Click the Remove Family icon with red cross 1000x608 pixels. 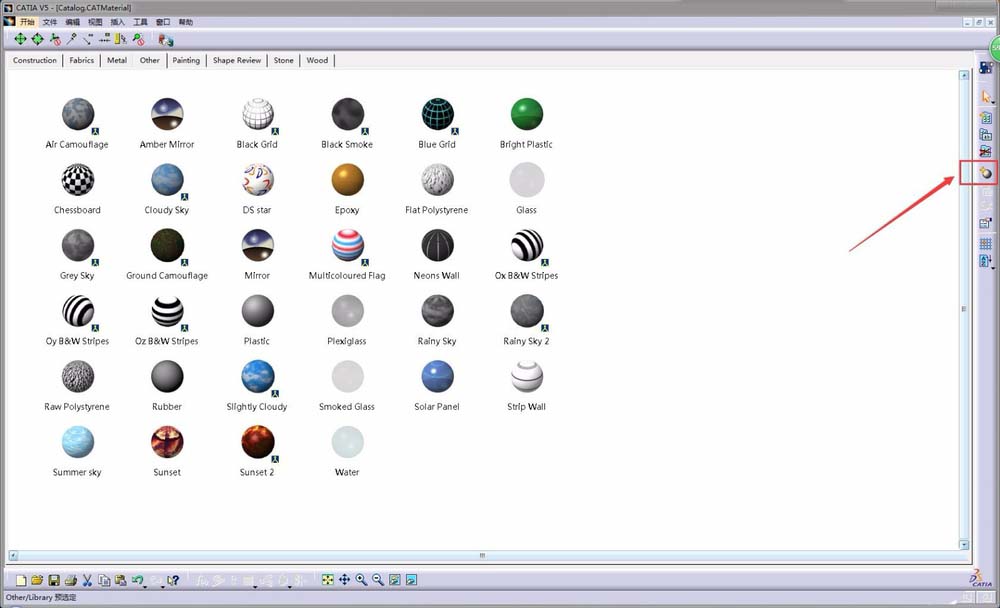985,151
